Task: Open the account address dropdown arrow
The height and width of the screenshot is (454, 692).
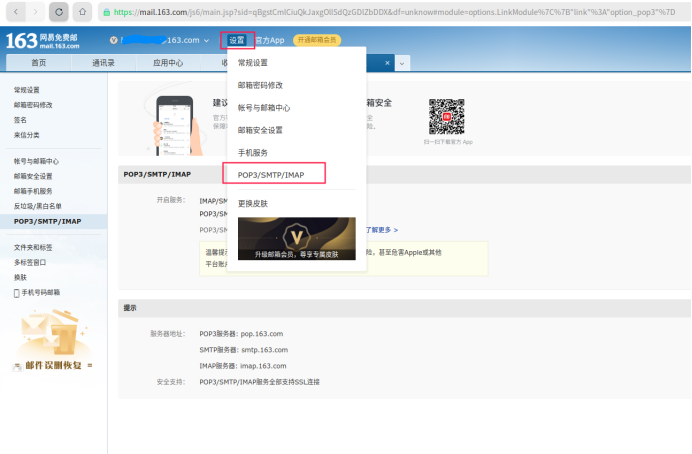Action: point(206,41)
